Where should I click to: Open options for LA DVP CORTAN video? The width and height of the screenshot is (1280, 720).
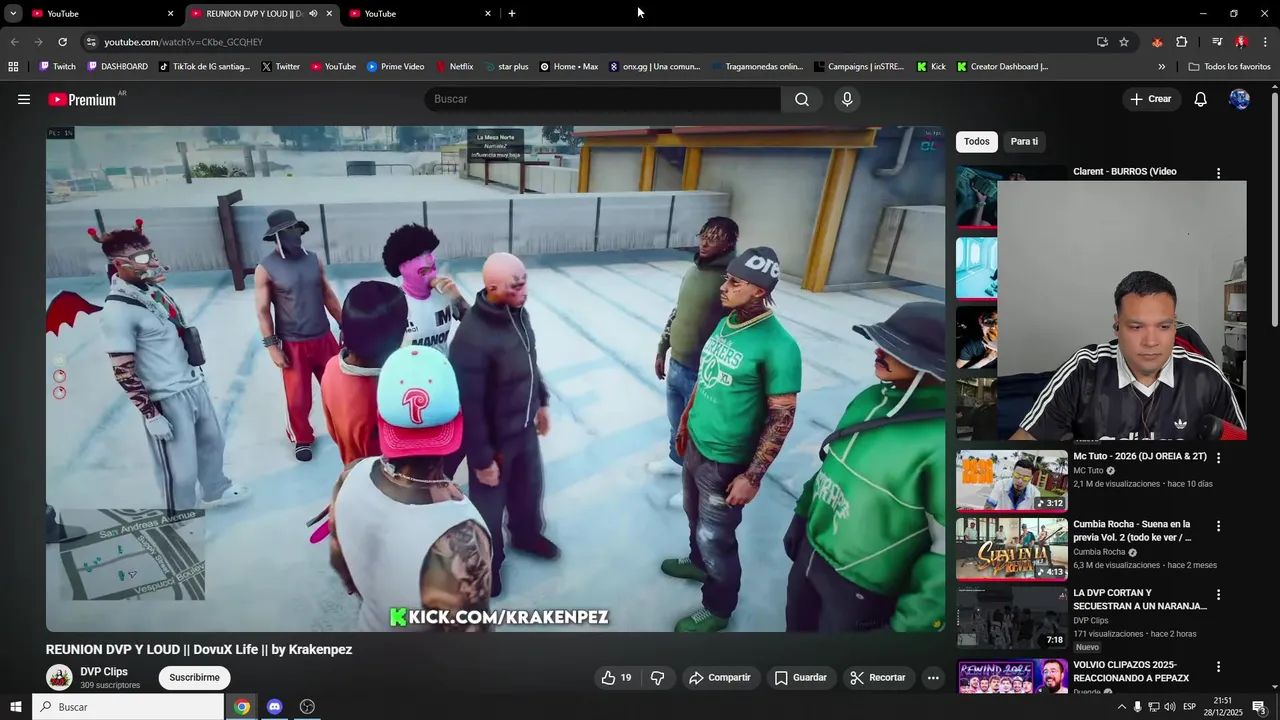(1218, 595)
